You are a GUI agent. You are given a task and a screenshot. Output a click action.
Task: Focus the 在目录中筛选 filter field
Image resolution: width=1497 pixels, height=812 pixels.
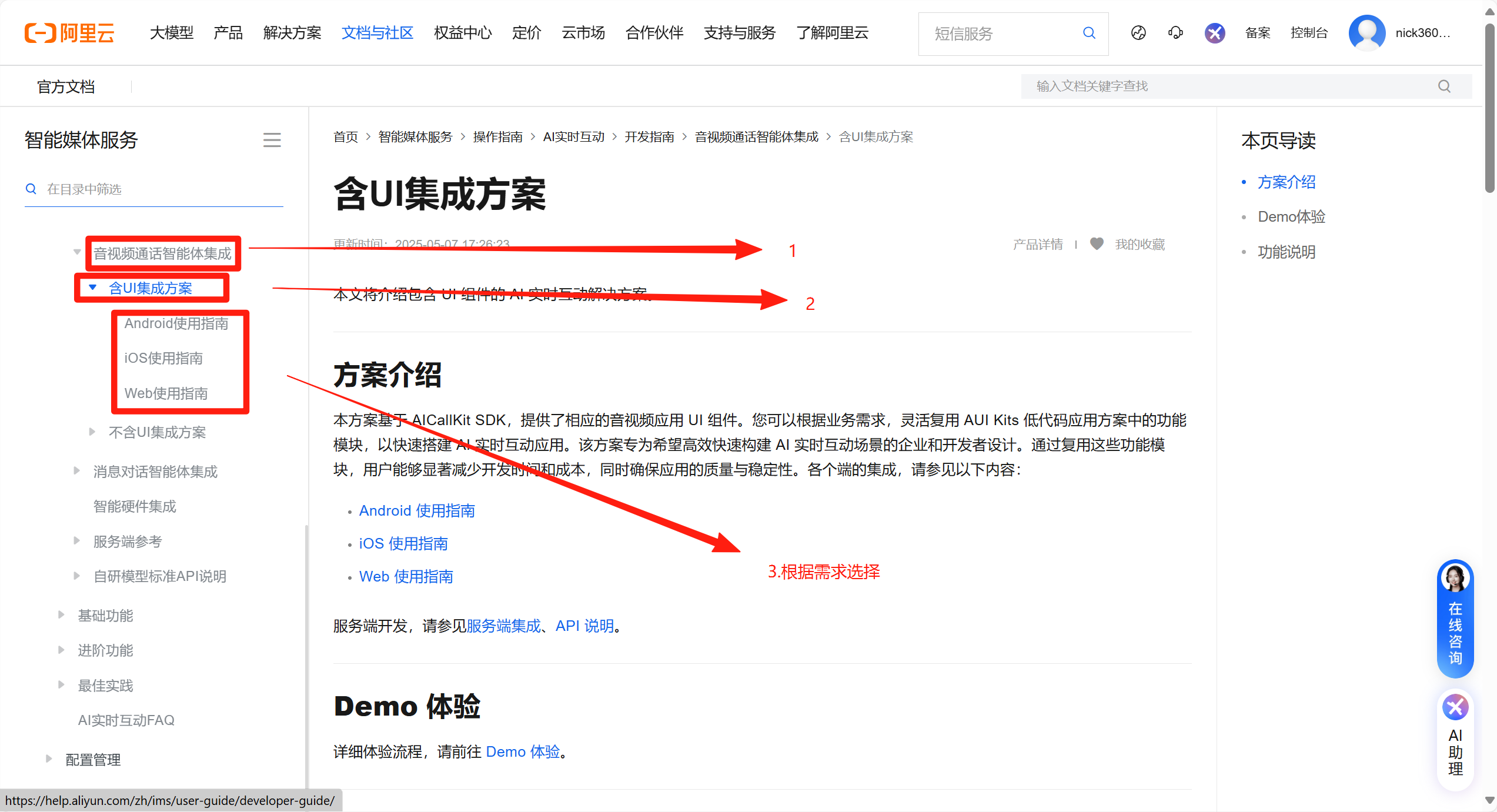pyautogui.click(x=154, y=189)
